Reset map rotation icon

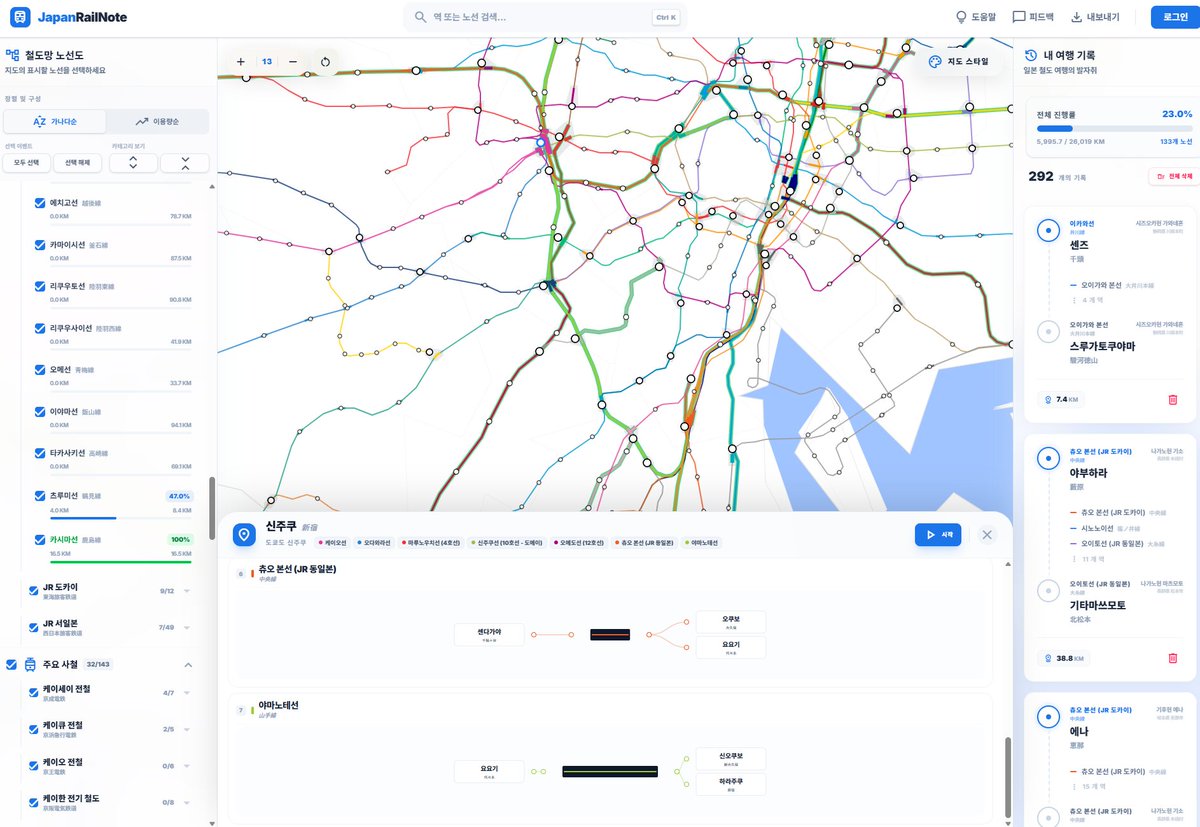[x=325, y=61]
